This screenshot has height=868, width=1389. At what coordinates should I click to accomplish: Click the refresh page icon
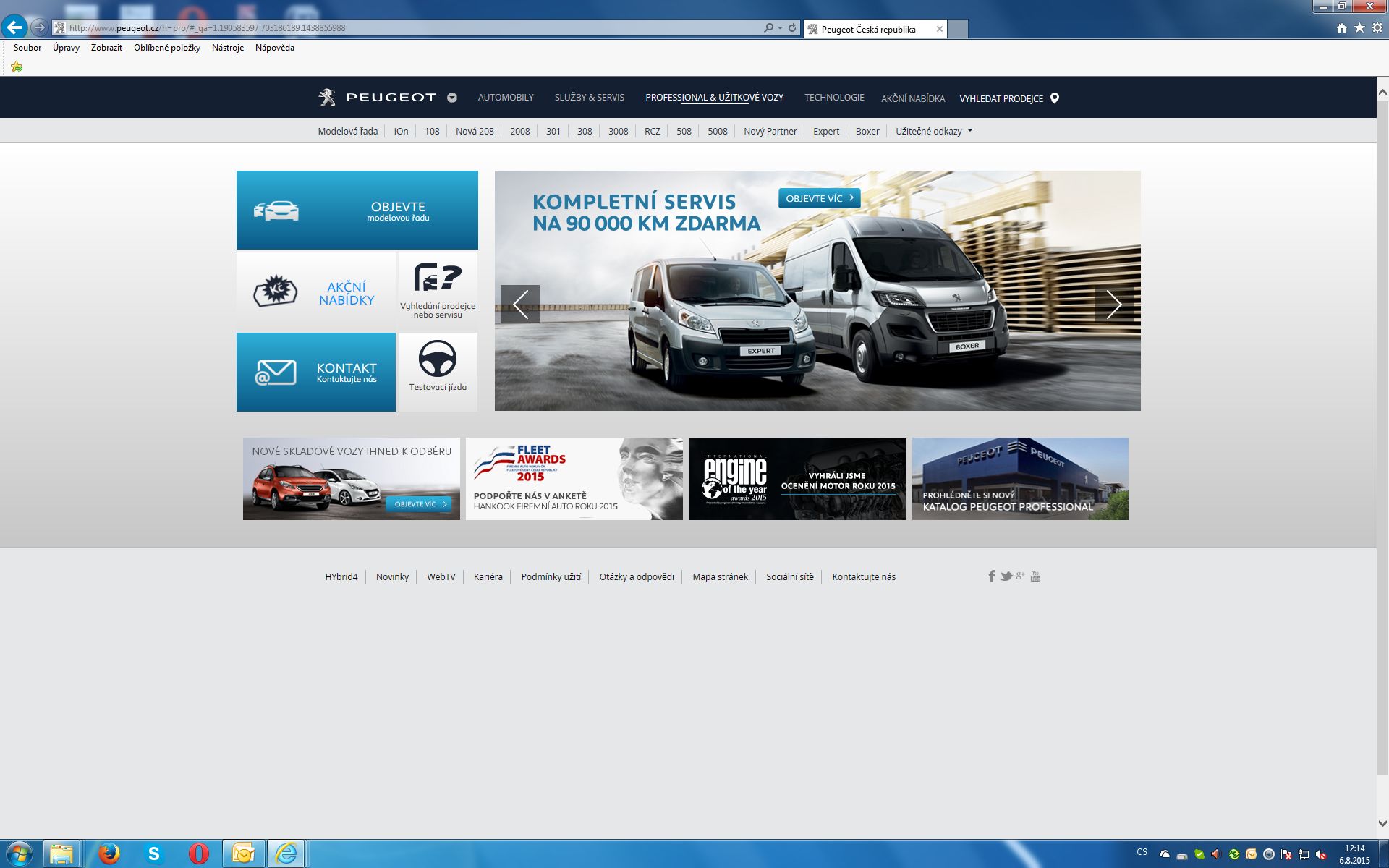tap(792, 27)
